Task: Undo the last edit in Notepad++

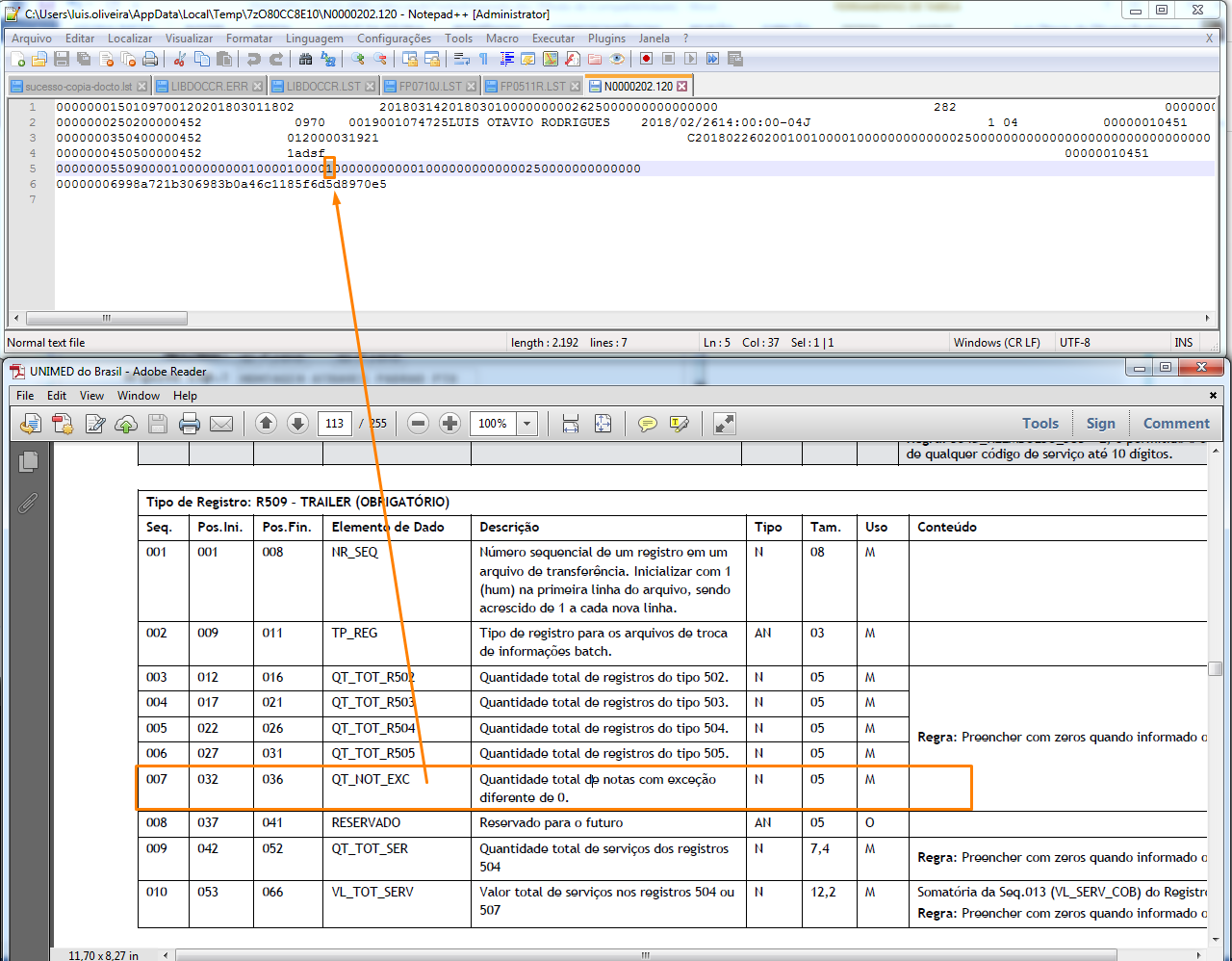Action: click(x=254, y=59)
